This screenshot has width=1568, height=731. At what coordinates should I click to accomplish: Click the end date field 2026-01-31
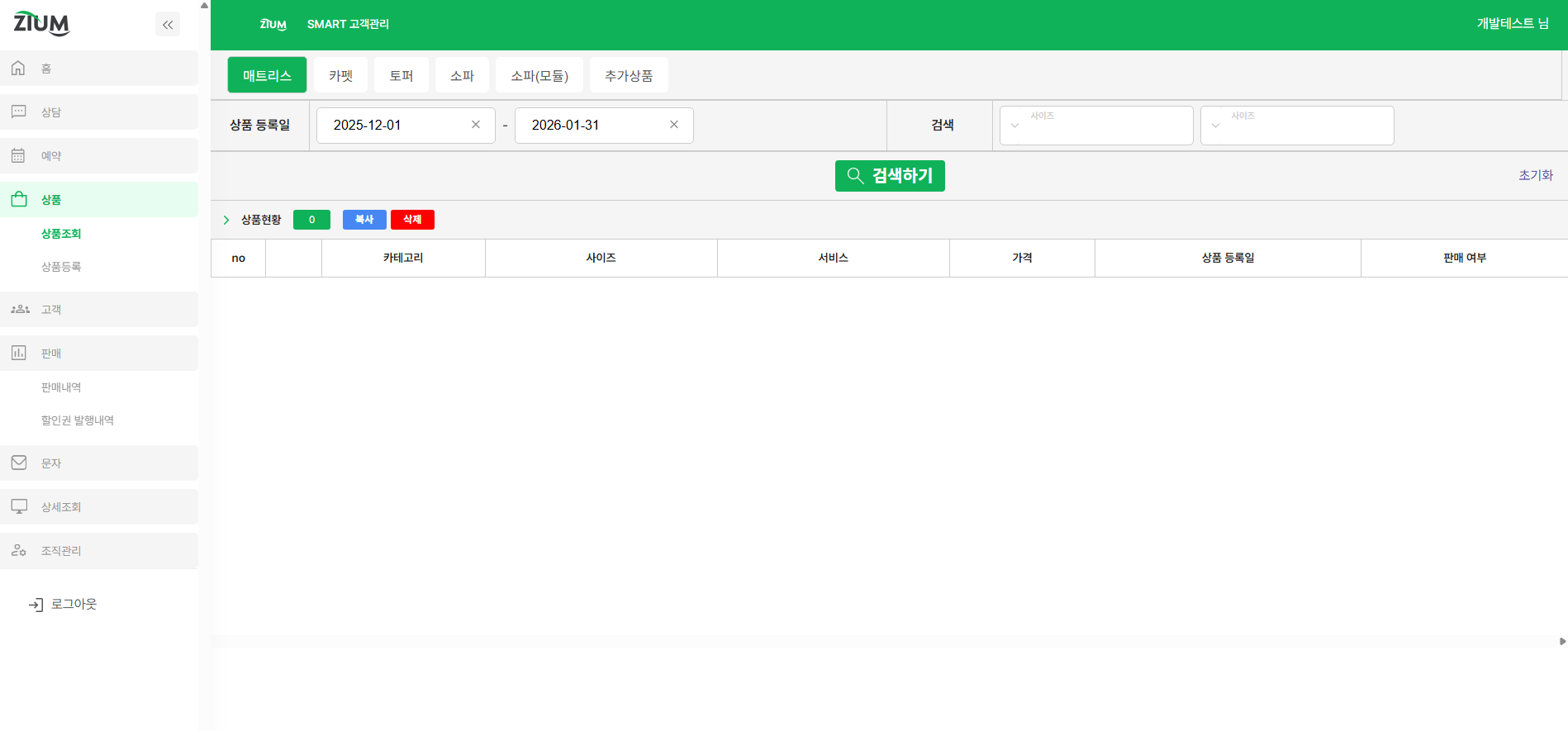point(604,126)
